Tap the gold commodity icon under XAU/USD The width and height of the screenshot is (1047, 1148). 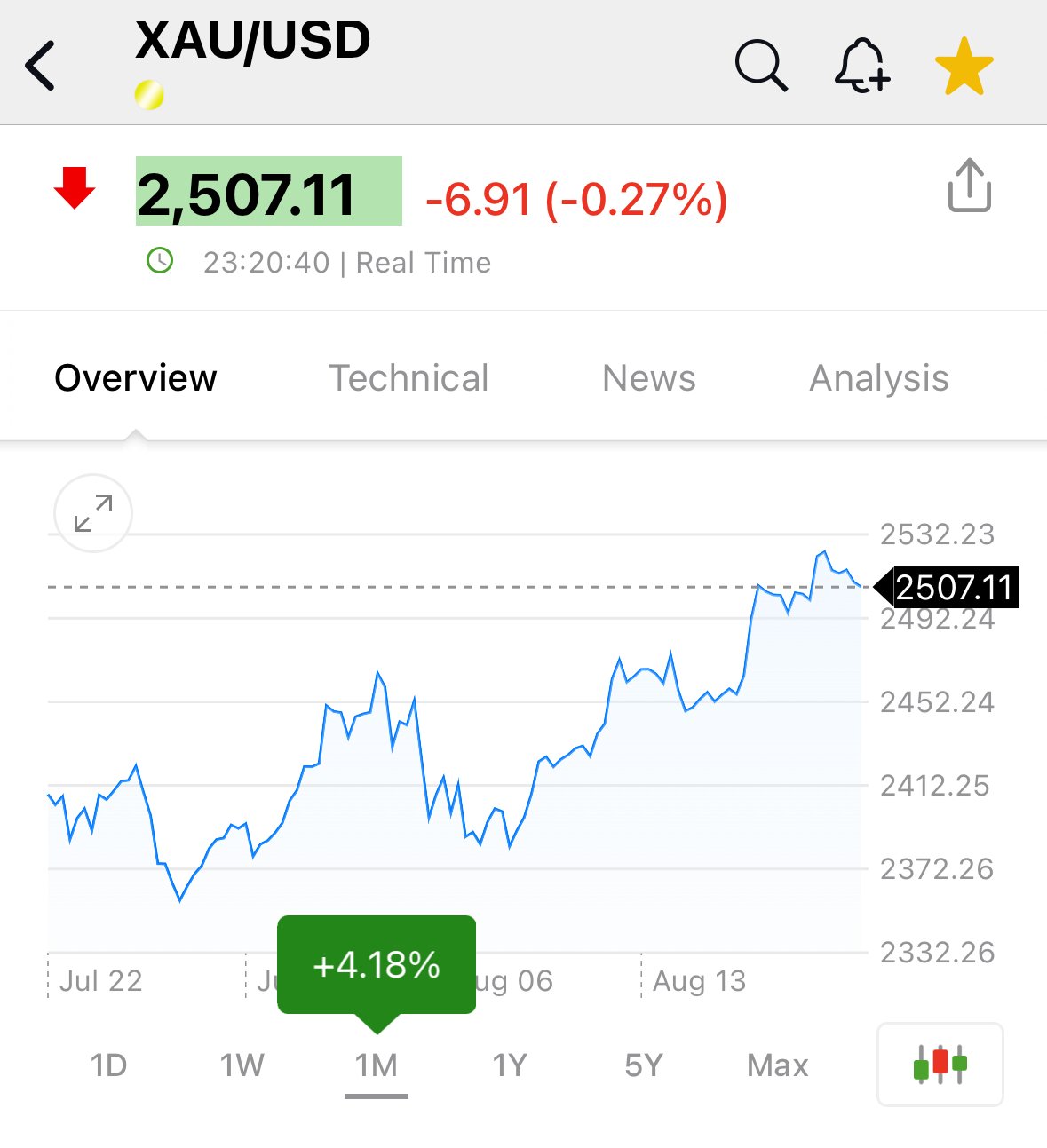tap(149, 95)
